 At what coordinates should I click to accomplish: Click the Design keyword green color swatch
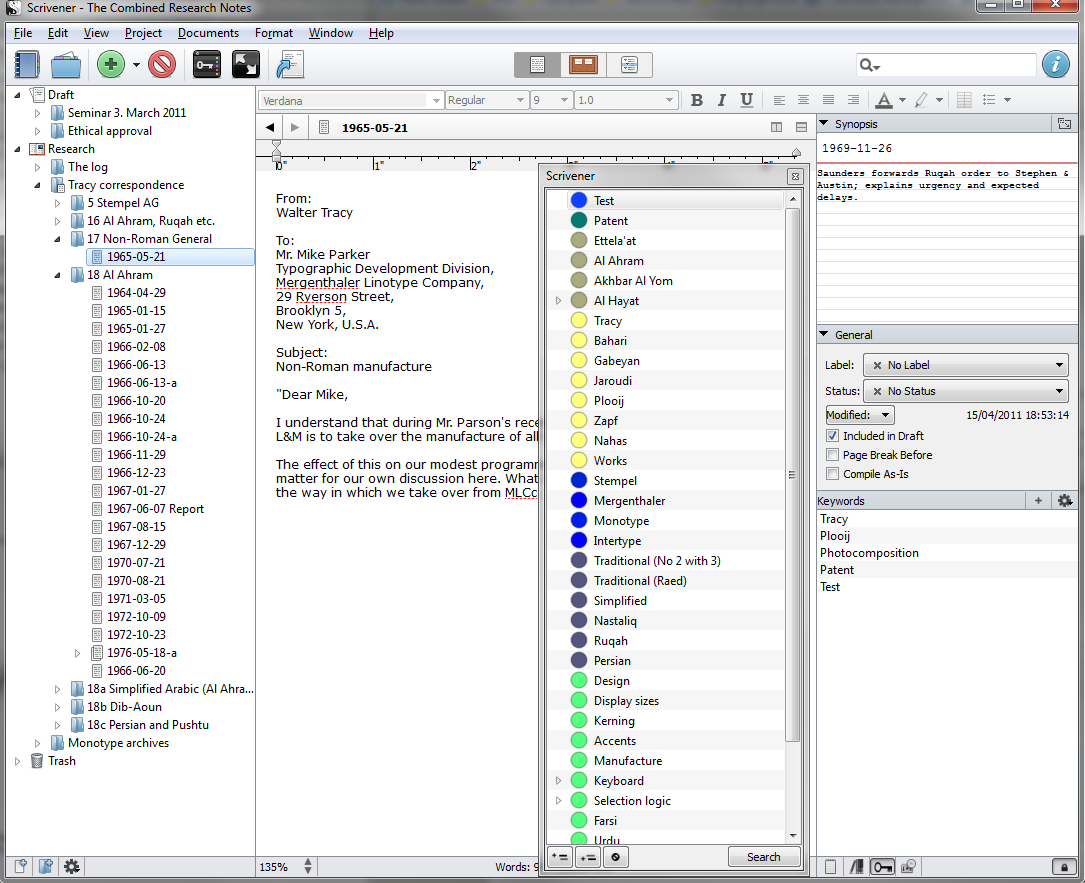pyautogui.click(x=579, y=681)
